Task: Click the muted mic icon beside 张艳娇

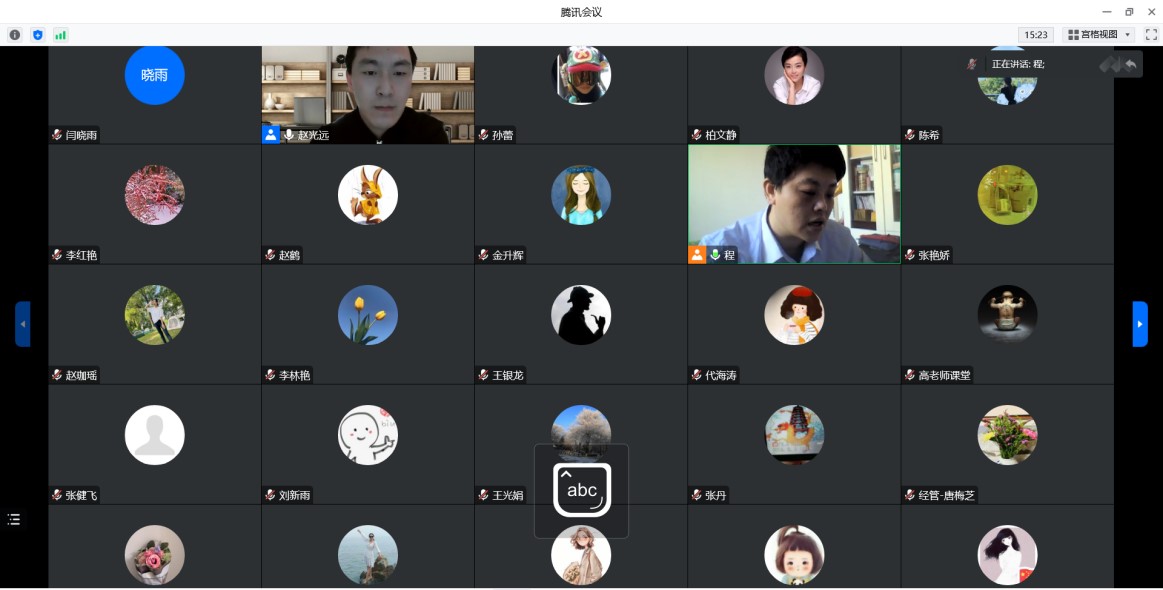Action: (x=910, y=255)
